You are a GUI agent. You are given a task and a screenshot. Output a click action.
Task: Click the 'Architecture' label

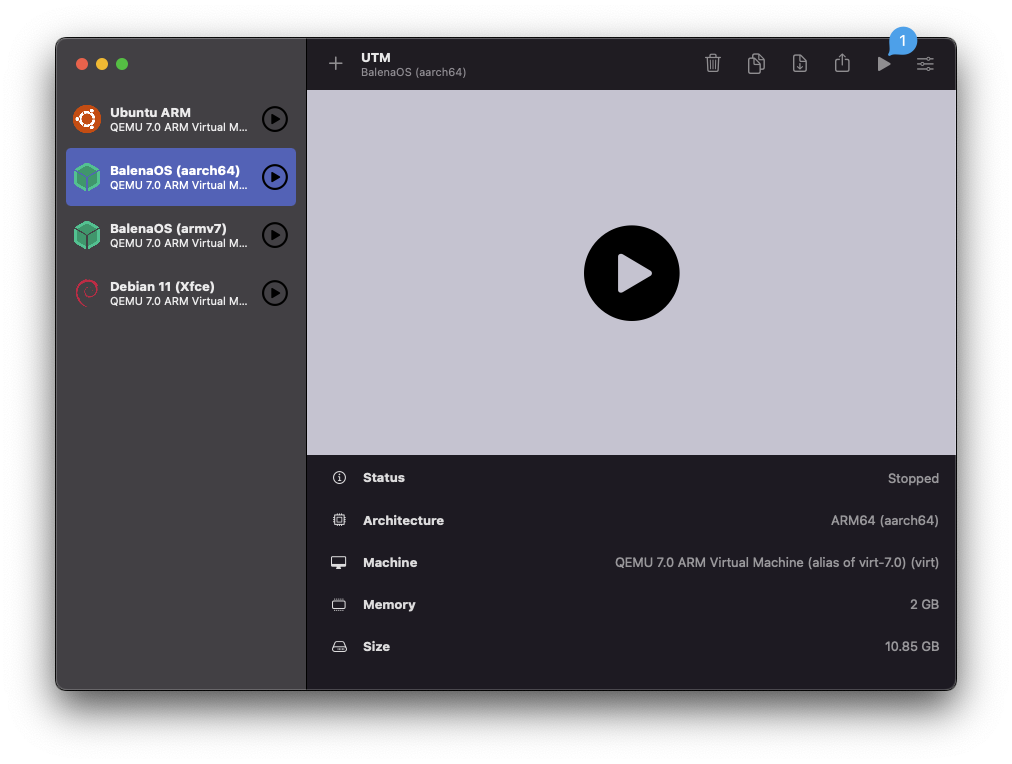click(x=403, y=520)
